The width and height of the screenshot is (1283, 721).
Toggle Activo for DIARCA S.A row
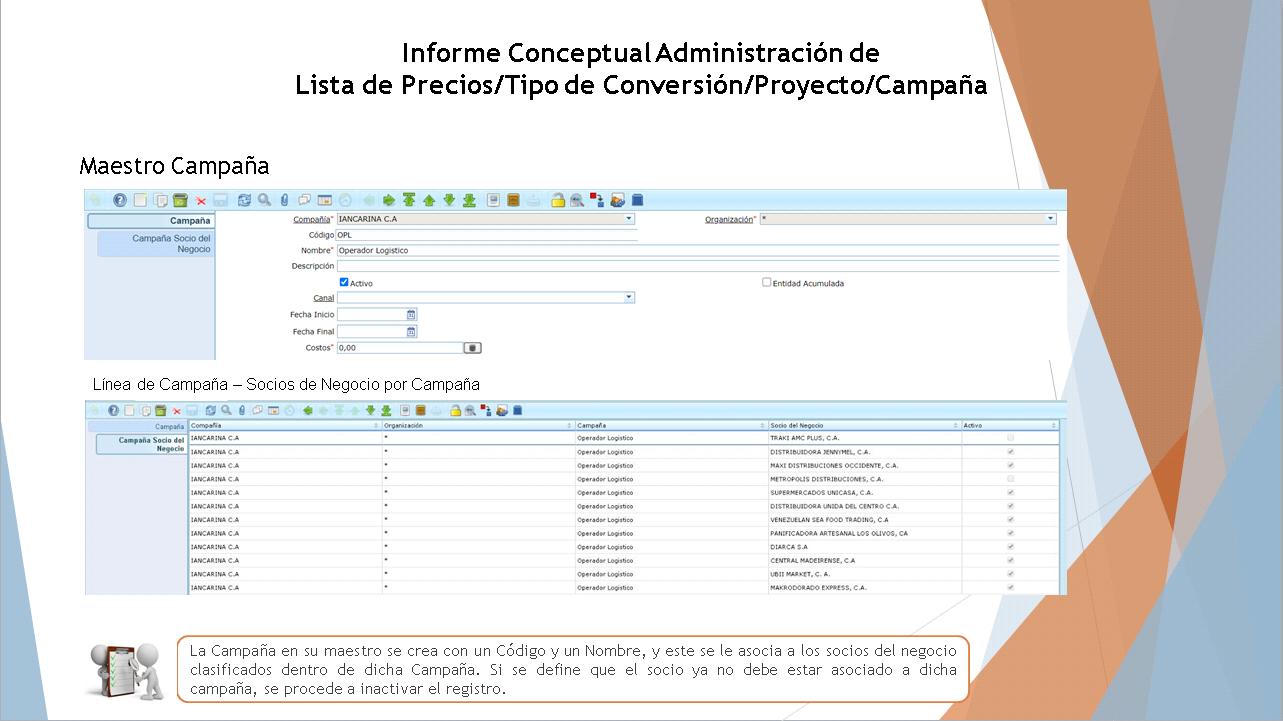point(1010,547)
